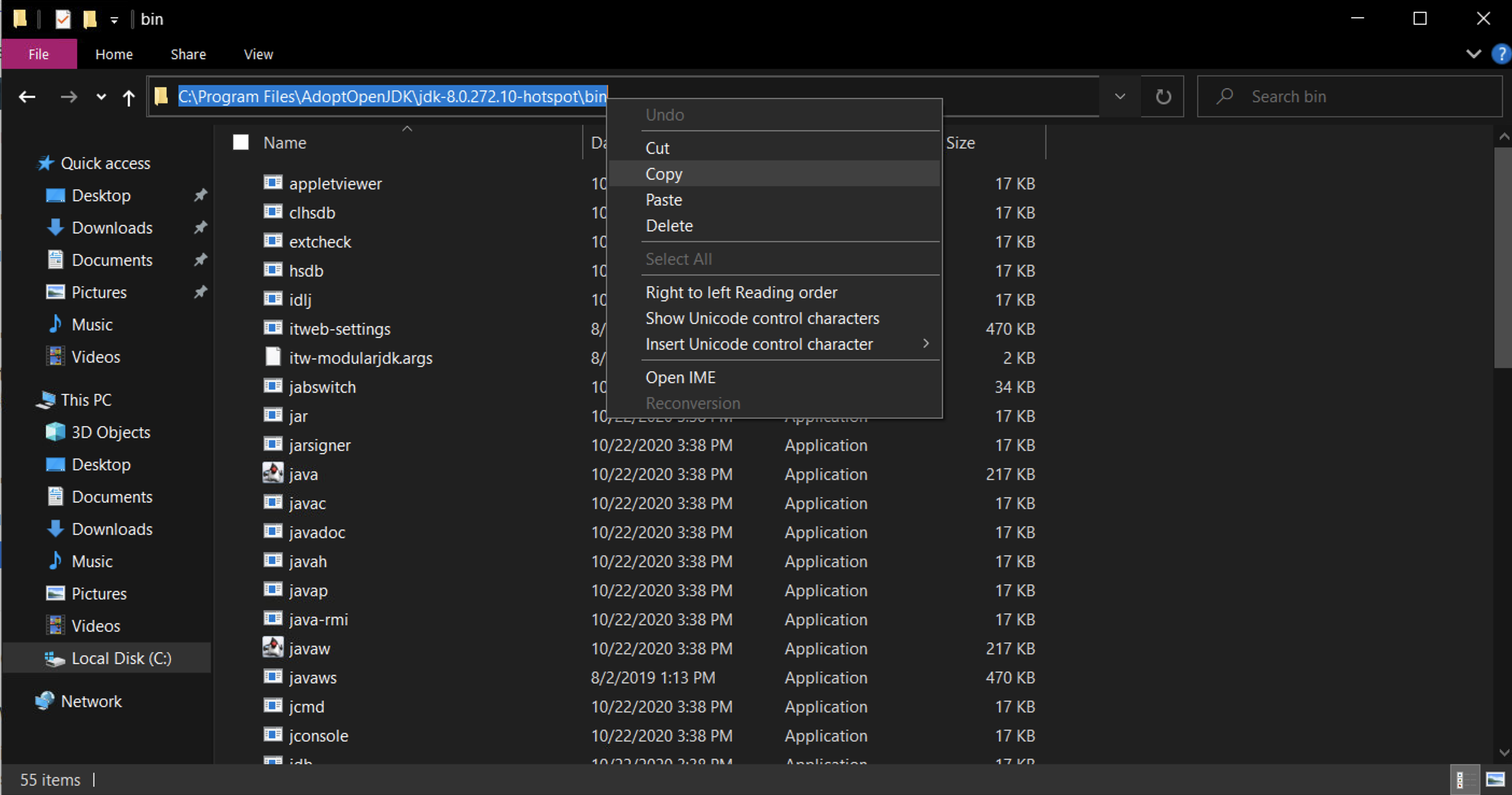This screenshot has width=1512, height=795.
Task: Click the Up one level arrow
Action: pos(129,97)
